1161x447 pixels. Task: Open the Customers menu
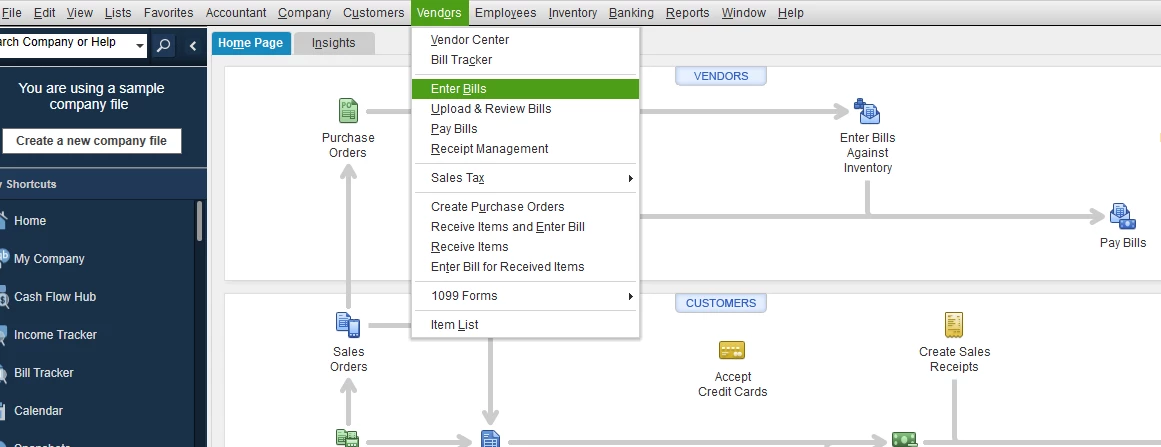(x=374, y=13)
